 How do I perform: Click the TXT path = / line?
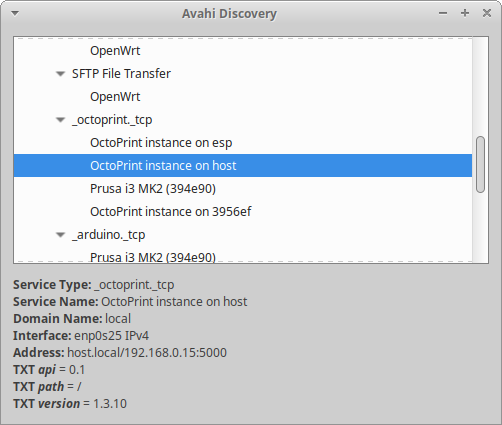point(47,387)
